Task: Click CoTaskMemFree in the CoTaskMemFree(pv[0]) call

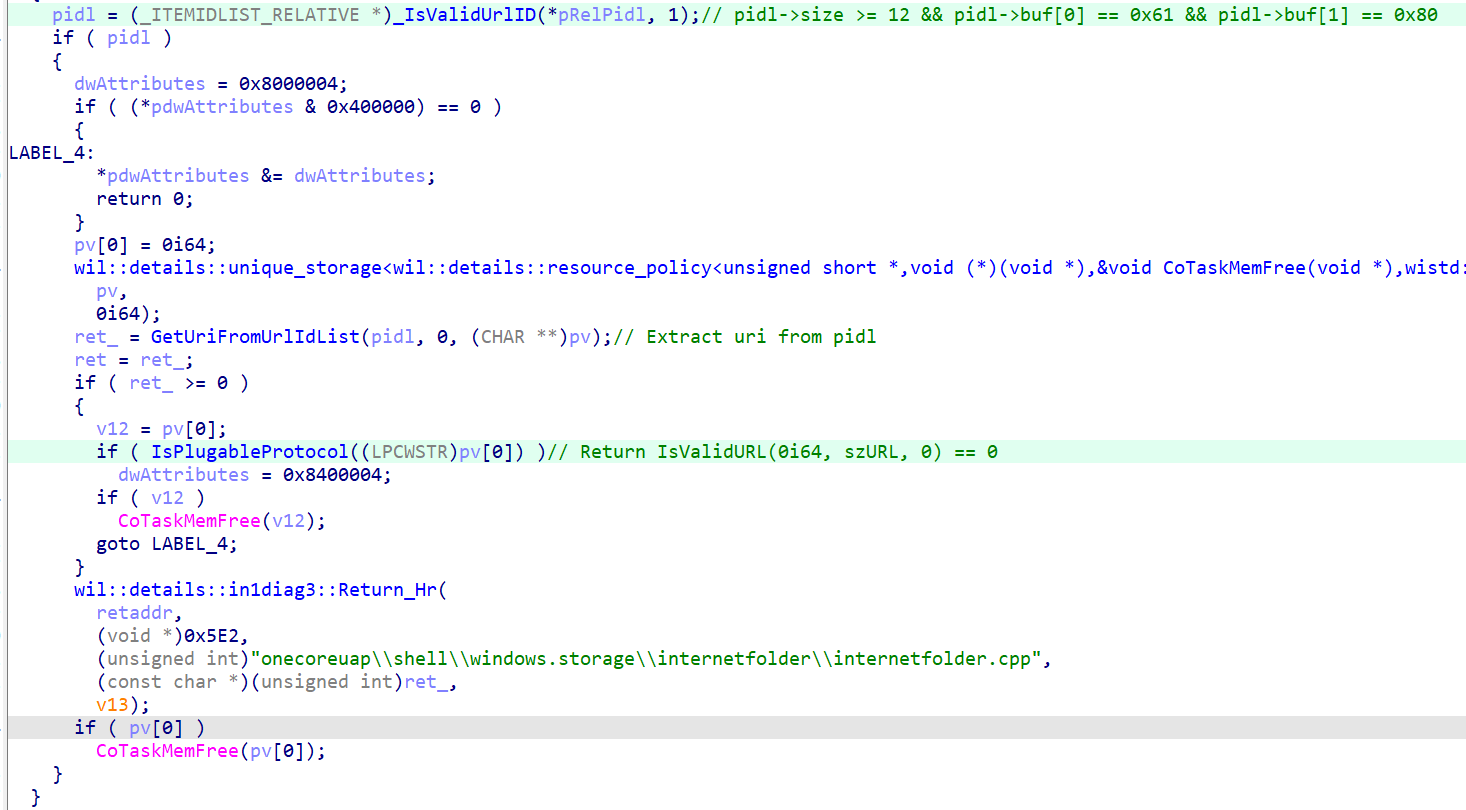Action: (167, 751)
